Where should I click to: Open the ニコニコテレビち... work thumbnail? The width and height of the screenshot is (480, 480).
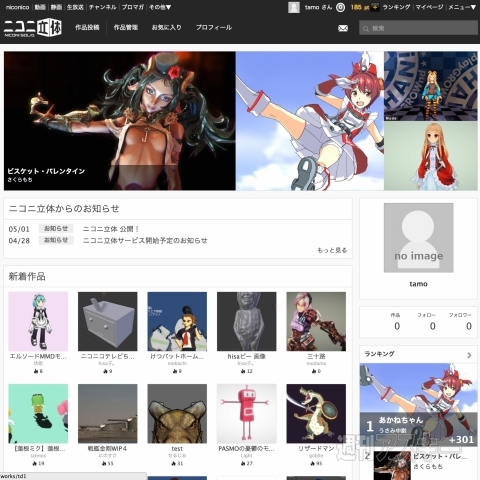(108, 321)
